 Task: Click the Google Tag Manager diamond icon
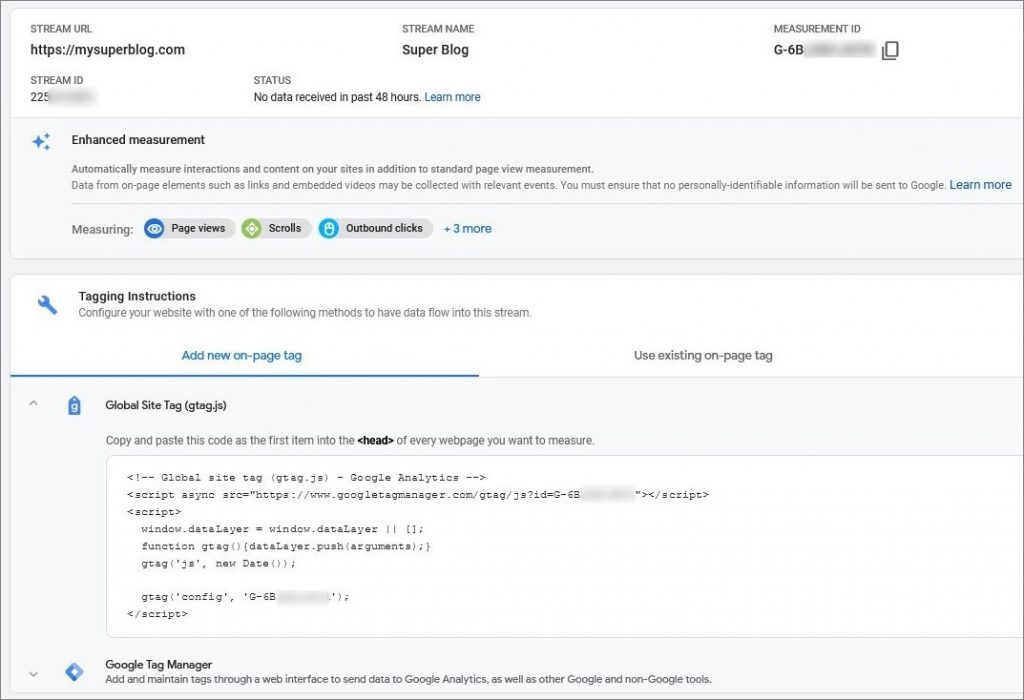[x=74, y=674]
